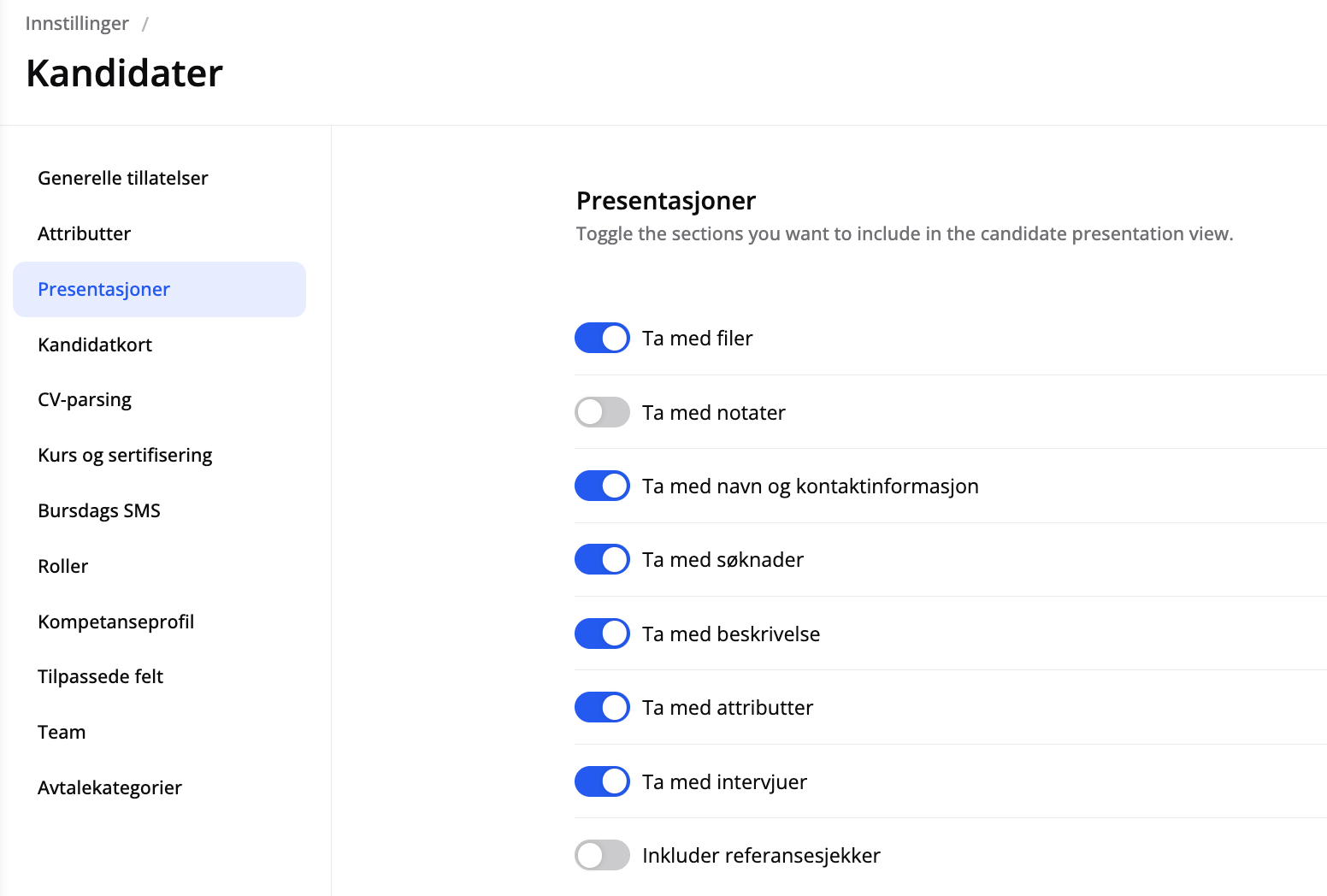
Task: Disable 'Ta med beskrivelse' switch
Action: click(x=602, y=634)
